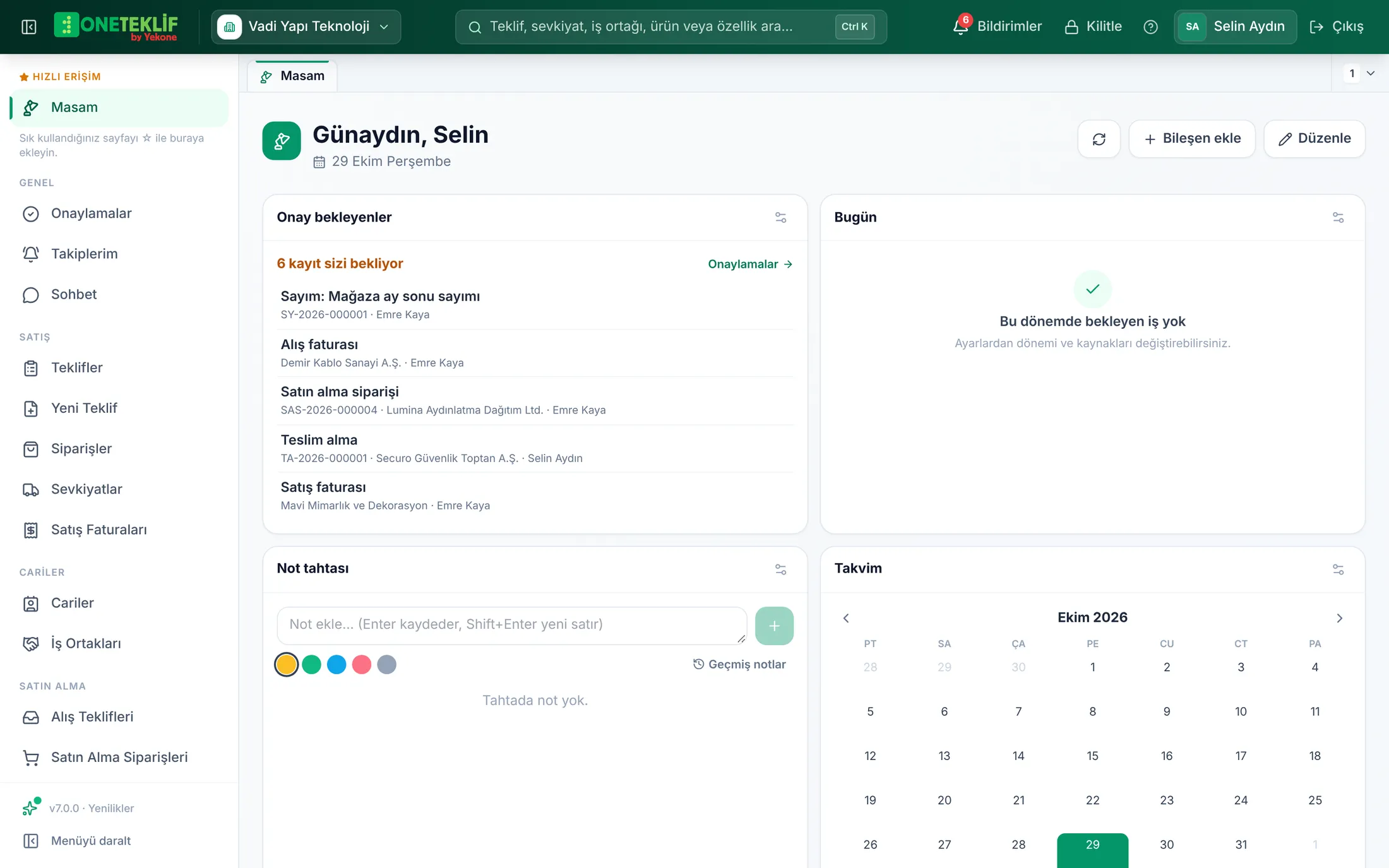Image resolution: width=1389 pixels, height=868 pixels.
Task: Click Geçmiş notlar link
Action: coord(739,664)
